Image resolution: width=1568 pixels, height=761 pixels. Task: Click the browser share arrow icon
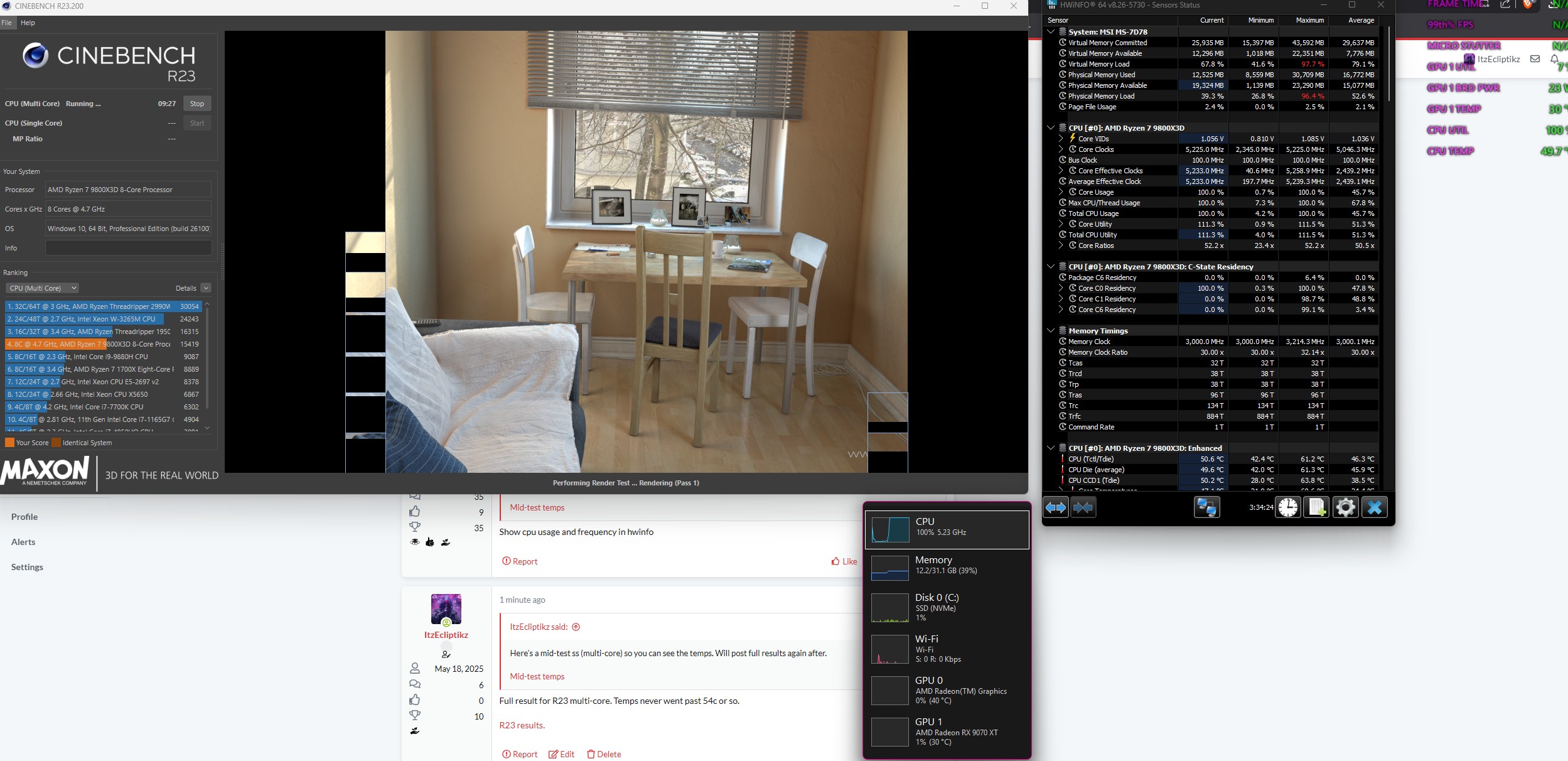[x=1505, y=4]
